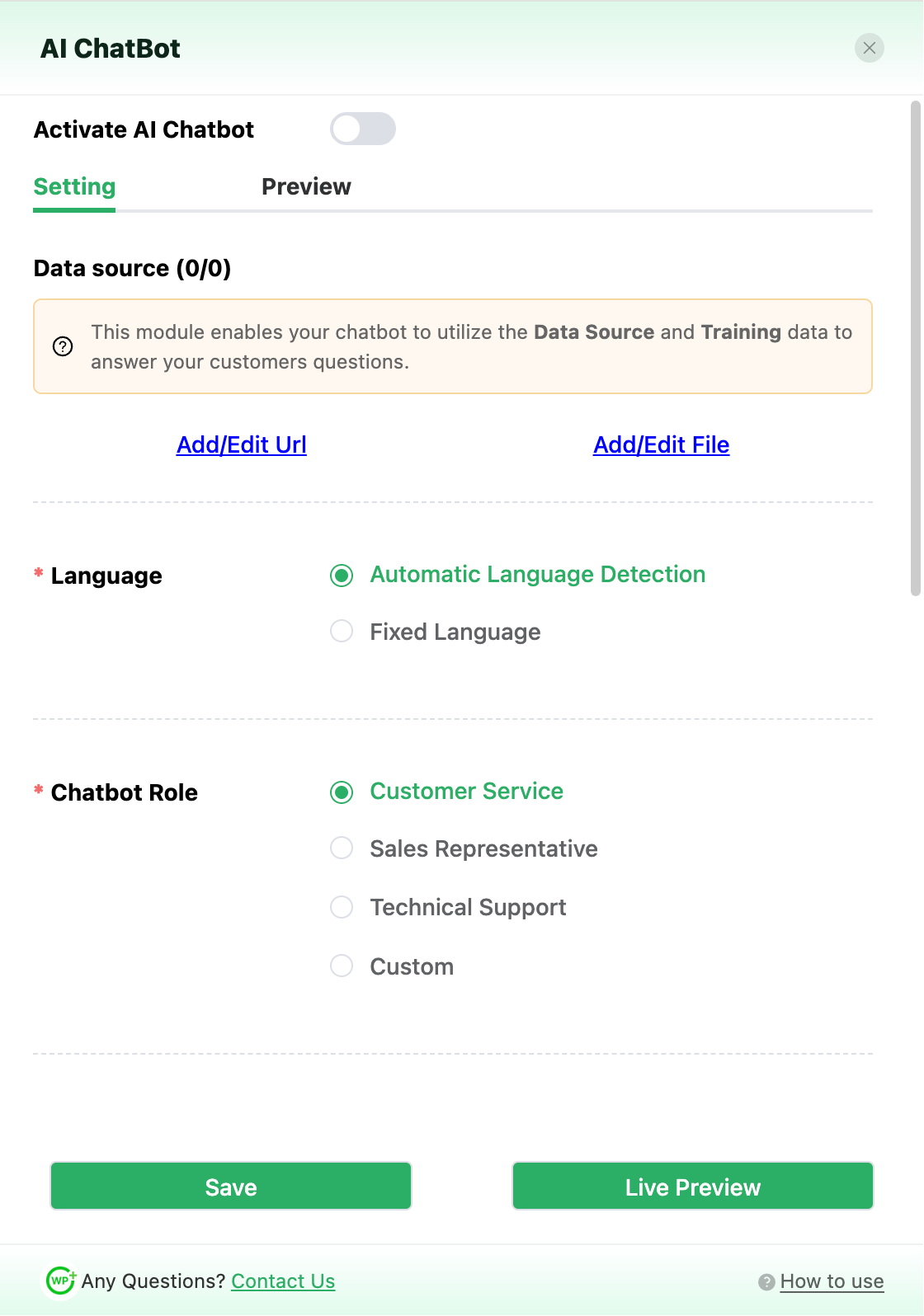Toggle the Activate AI Chatbot switch
Screen dimensions: 924x1316
pyautogui.click(x=363, y=129)
